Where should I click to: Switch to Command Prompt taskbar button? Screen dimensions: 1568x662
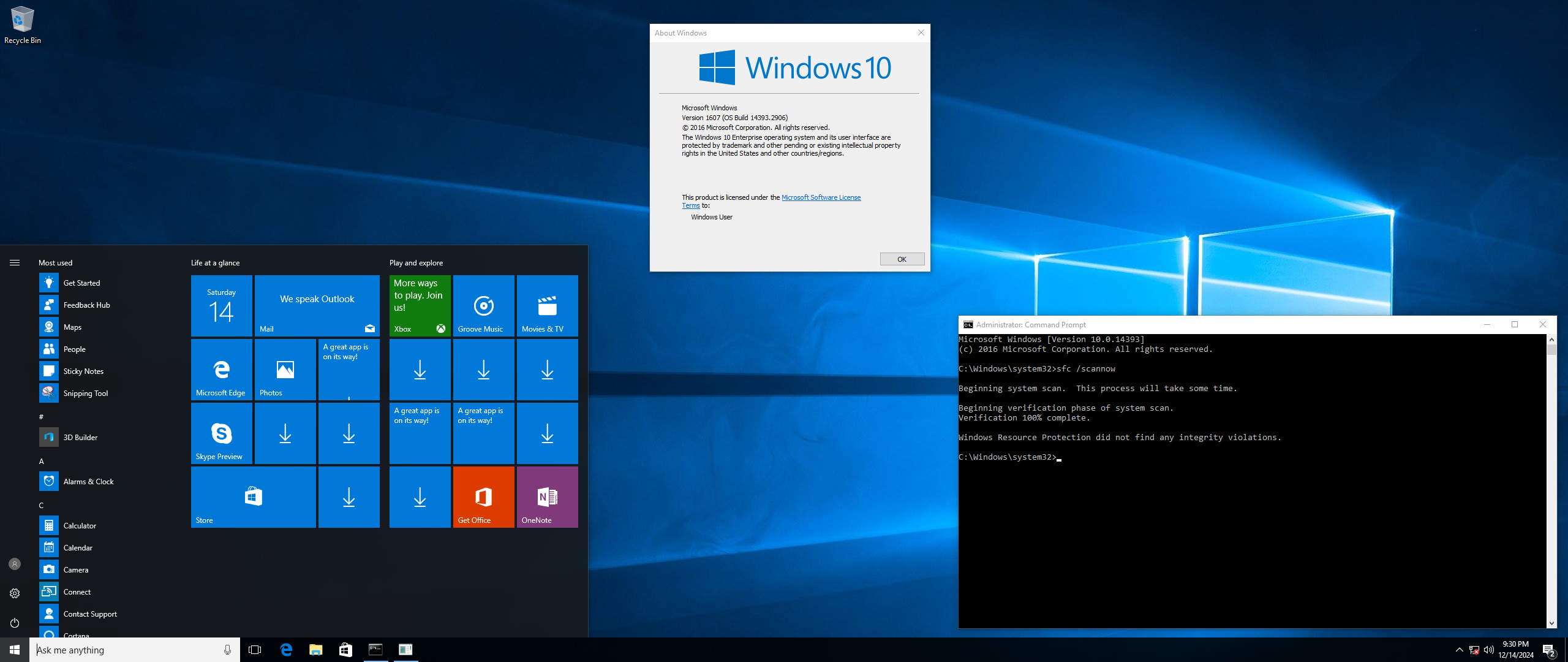coord(375,650)
